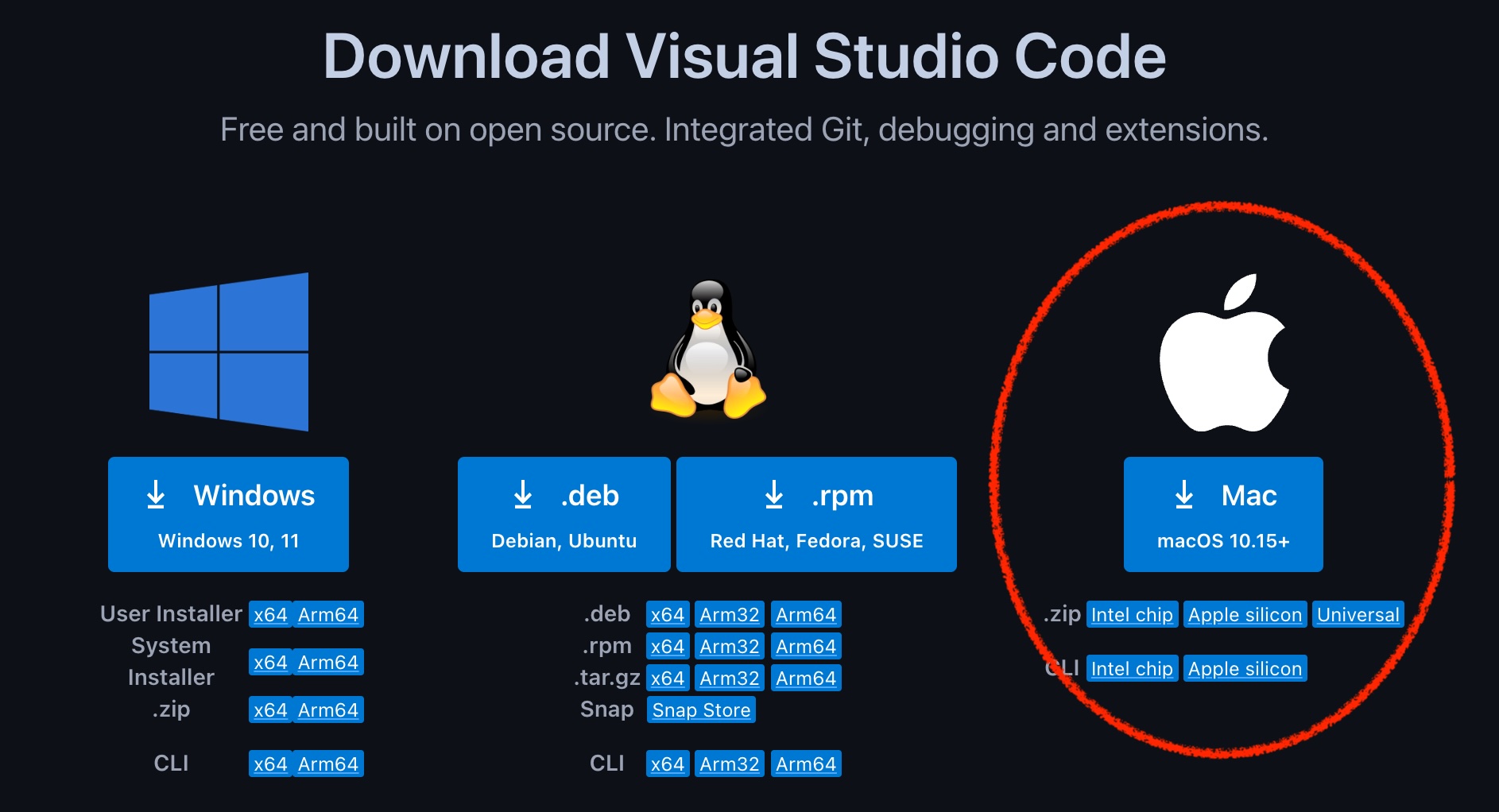
Task: Download .deb for Debian, Ubuntu
Action: tap(564, 514)
